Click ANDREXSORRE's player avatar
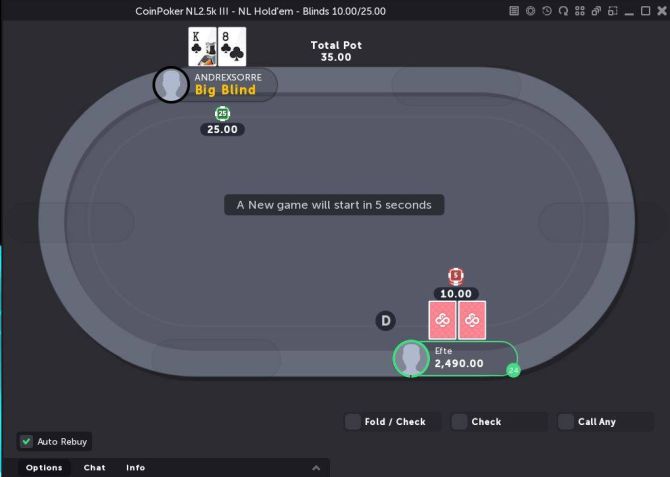Image resolution: width=670 pixels, height=477 pixels. [x=171, y=85]
